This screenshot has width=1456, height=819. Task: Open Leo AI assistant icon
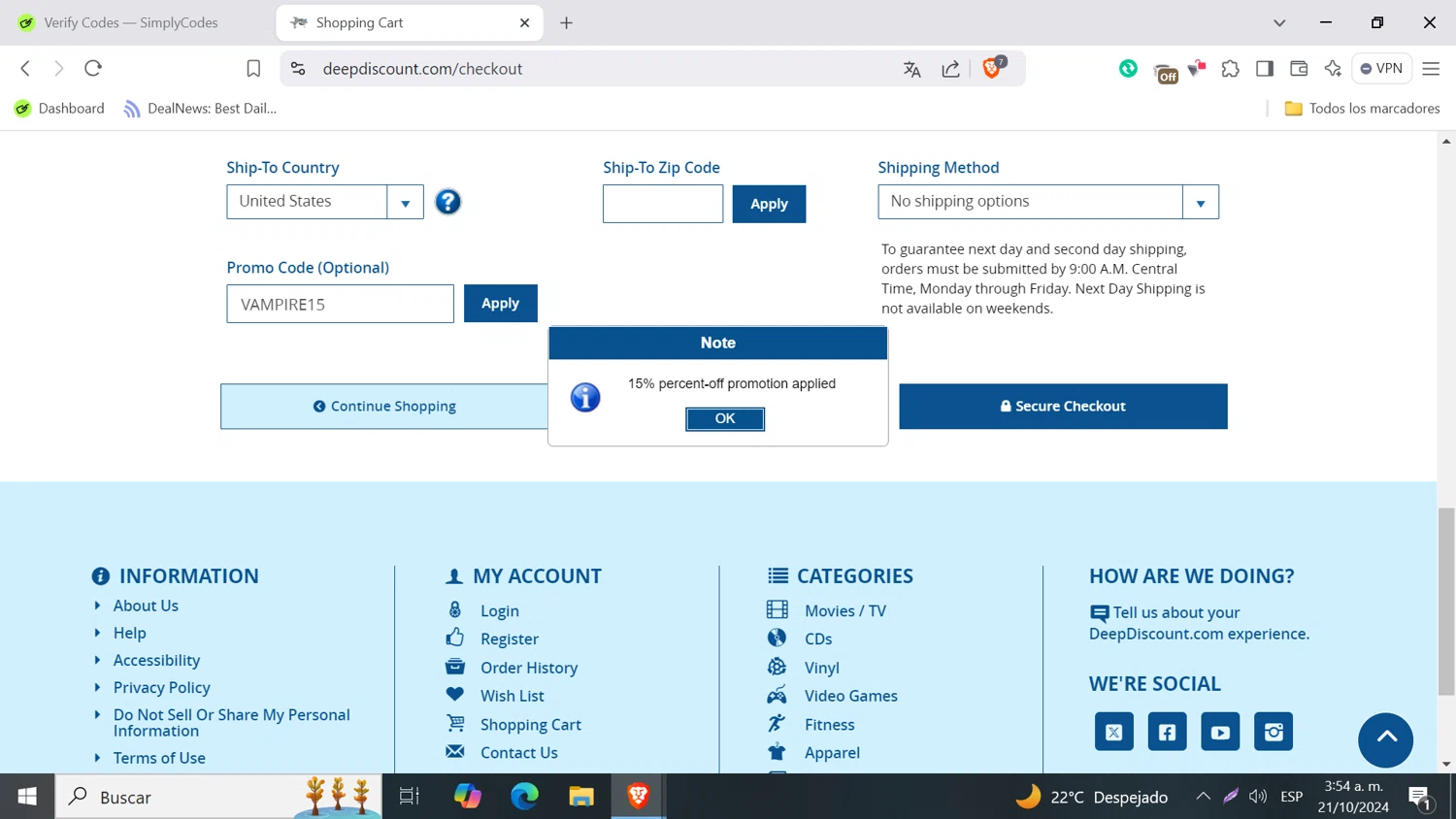(1333, 68)
